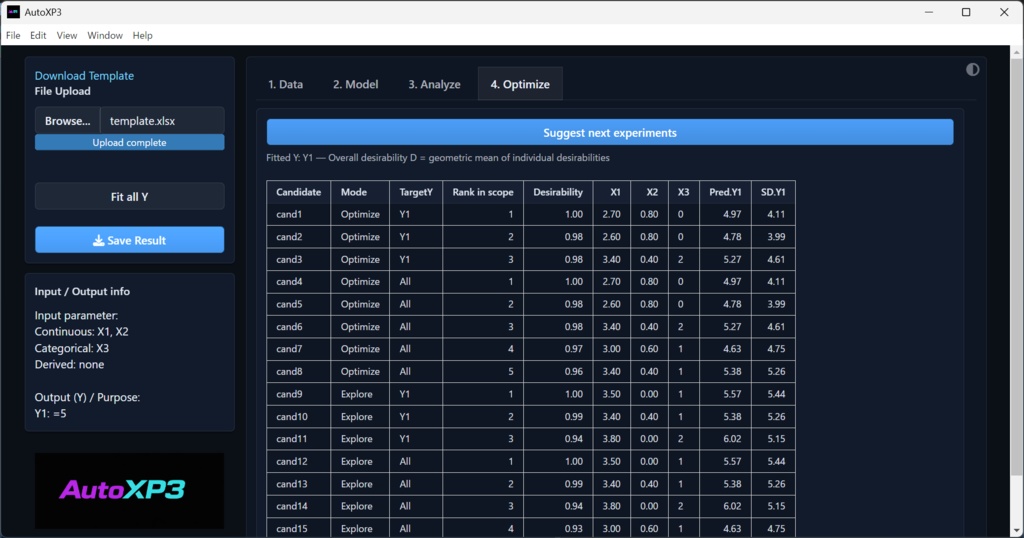Select the cand3 cell
The width and height of the screenshot is (1024, 538).
tap(298, 259)
